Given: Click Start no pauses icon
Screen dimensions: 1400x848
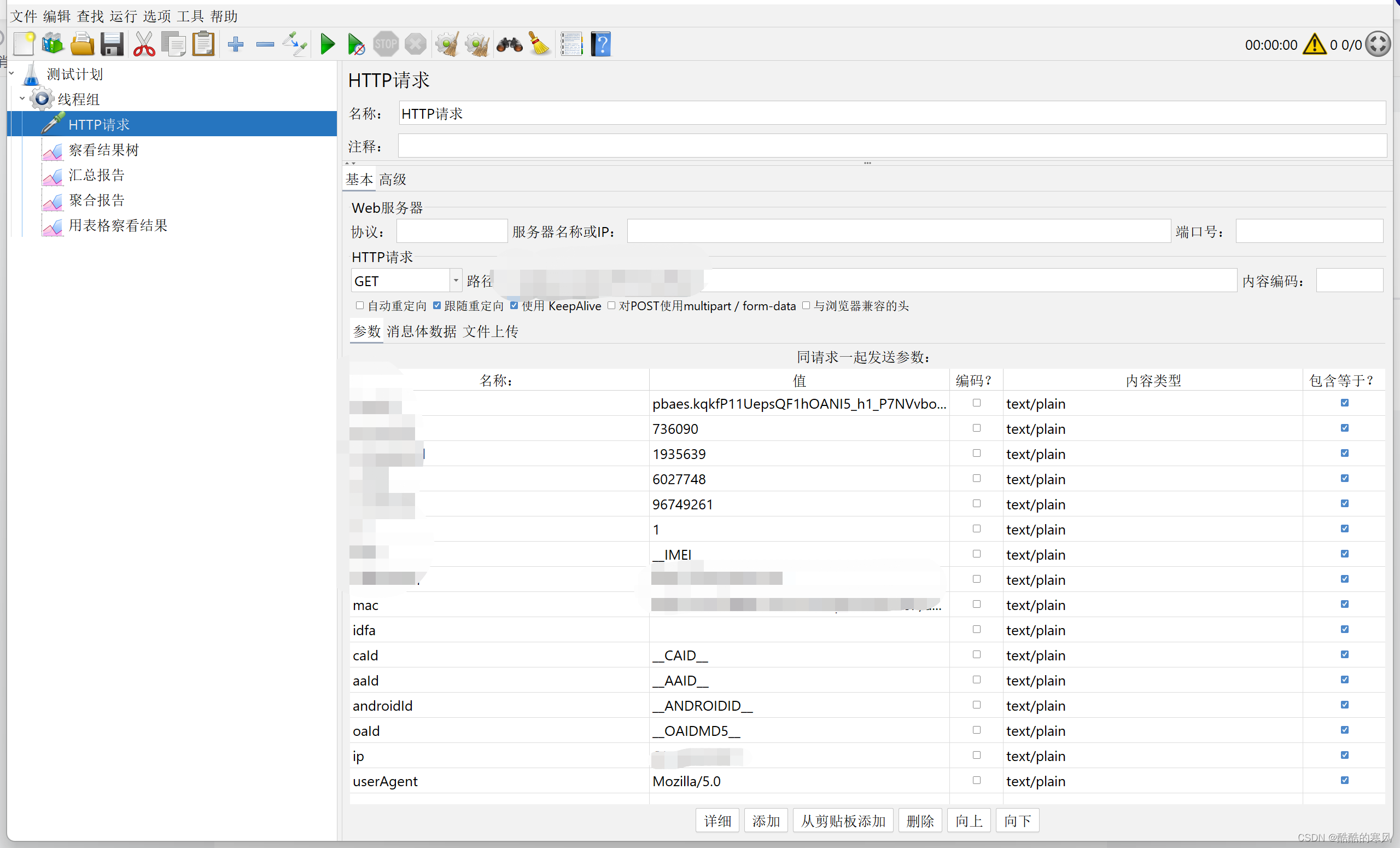Looking at the screenshot, I should [356, 44].
